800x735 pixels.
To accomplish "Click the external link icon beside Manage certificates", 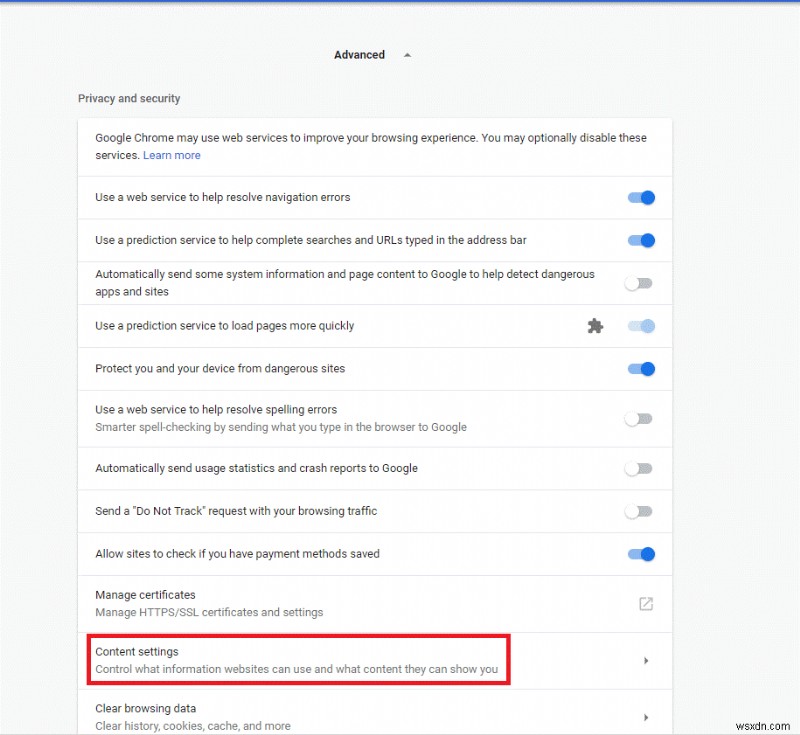I will pos(645,604).
